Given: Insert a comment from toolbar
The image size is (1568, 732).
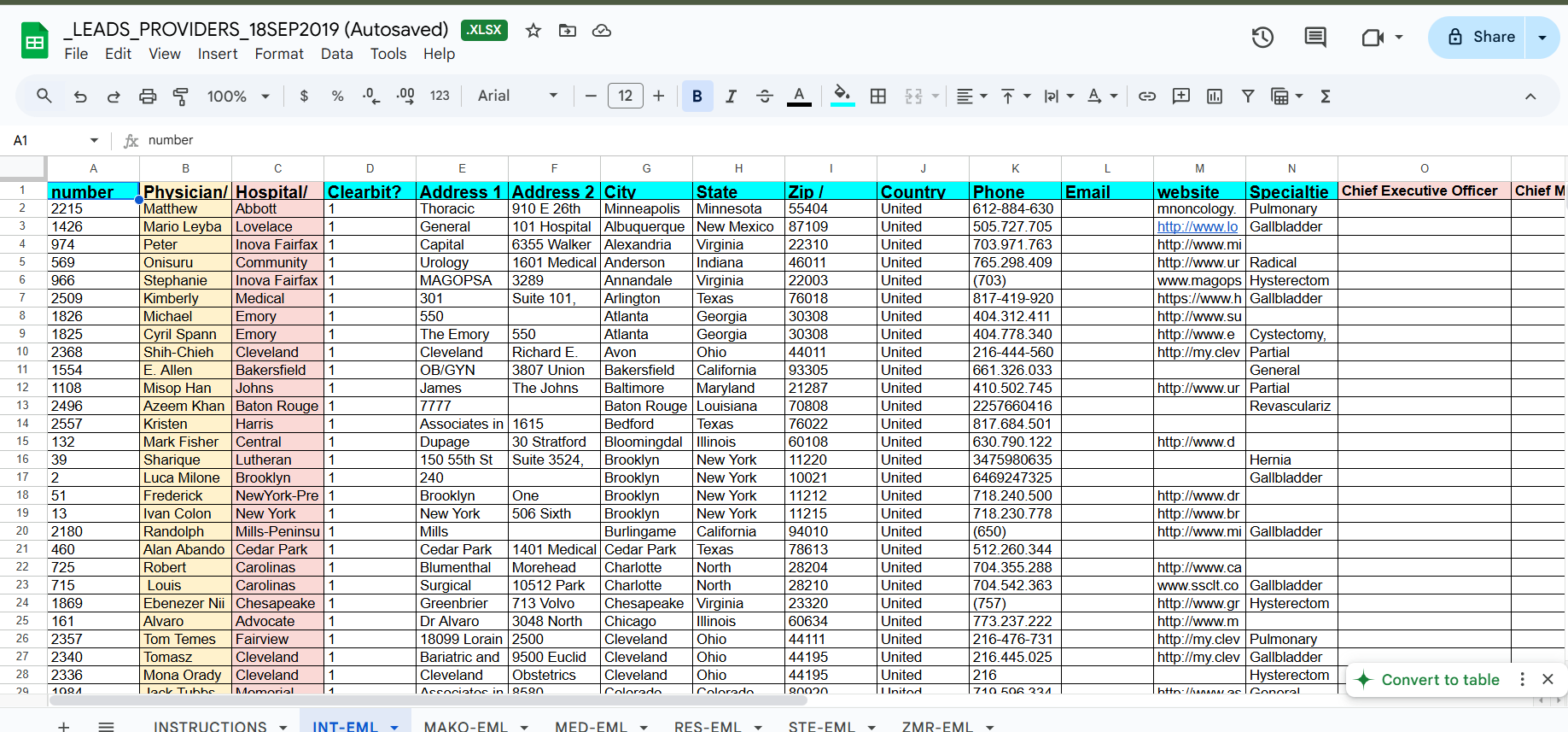Looking at the screenshot, I should (1181, 97).
